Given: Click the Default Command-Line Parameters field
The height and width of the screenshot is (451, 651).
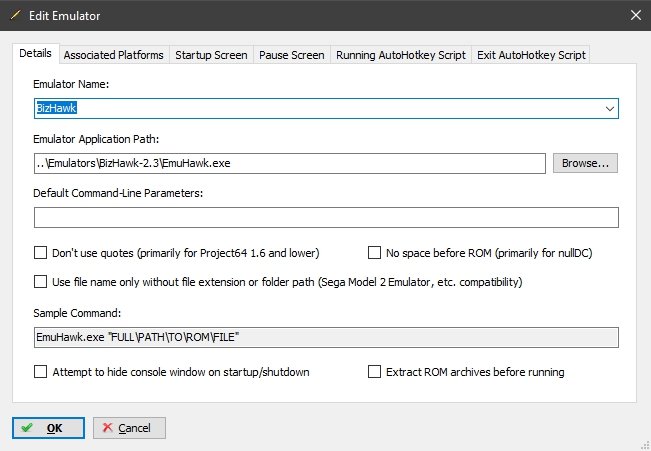Looking at the screenshot, I should click(326, 218).
